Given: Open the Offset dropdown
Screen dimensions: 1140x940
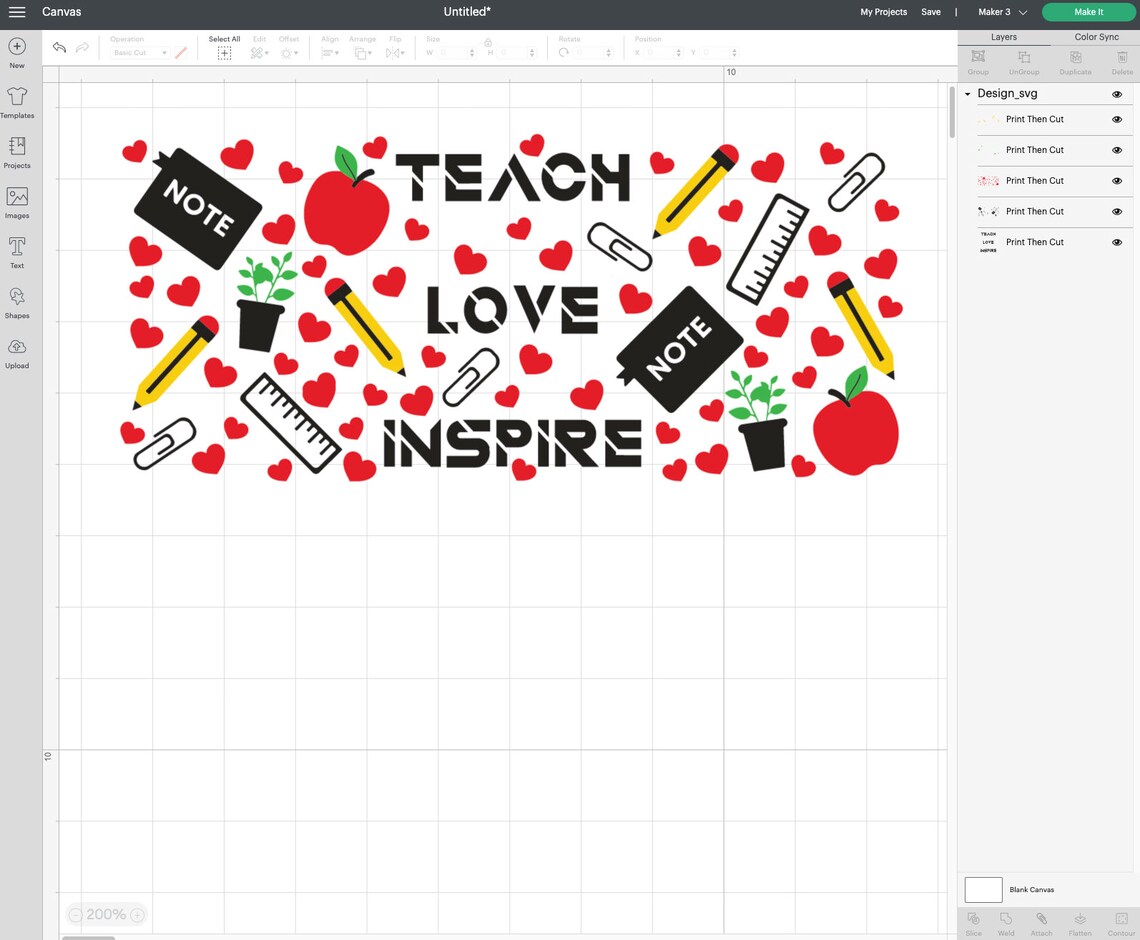Looking at the screenshot, I should click(x=289, y=53).
